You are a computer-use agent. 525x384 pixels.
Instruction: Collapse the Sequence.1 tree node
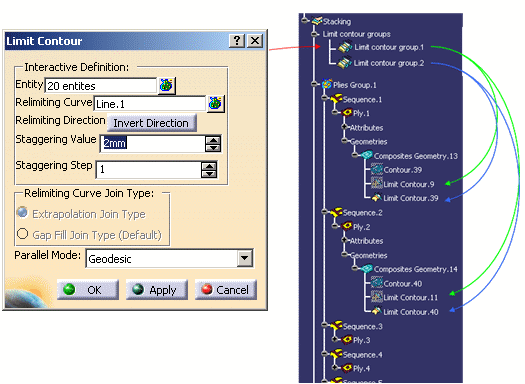pos(324,98)
